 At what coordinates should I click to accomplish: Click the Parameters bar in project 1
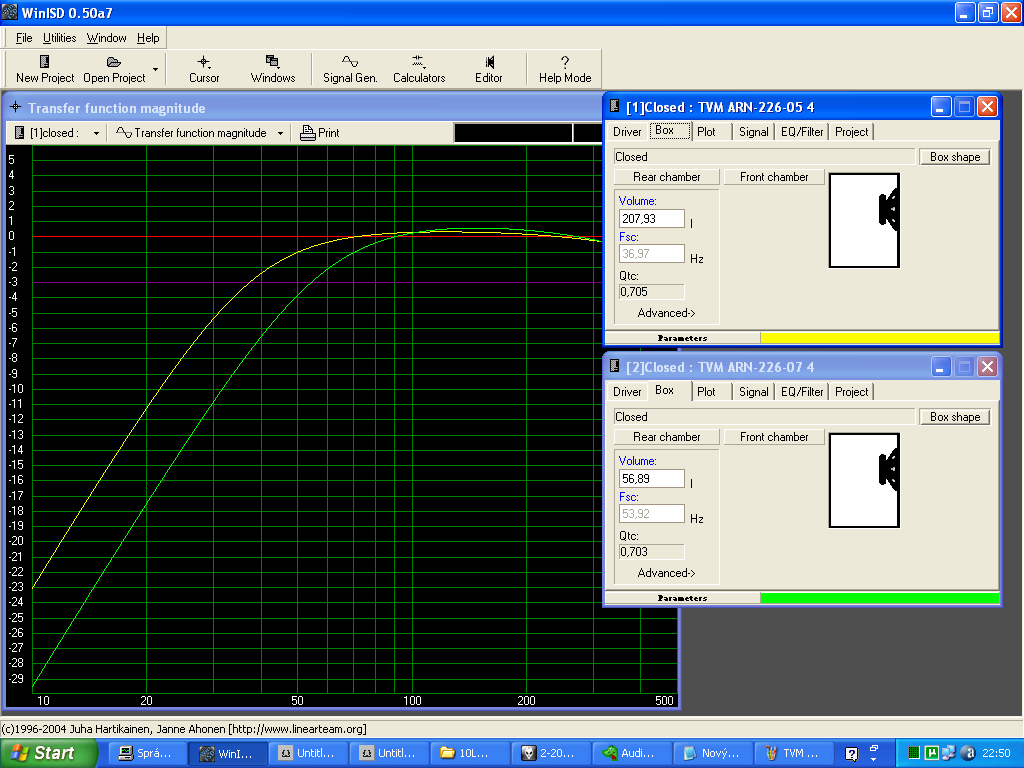(x=682, y=338)
